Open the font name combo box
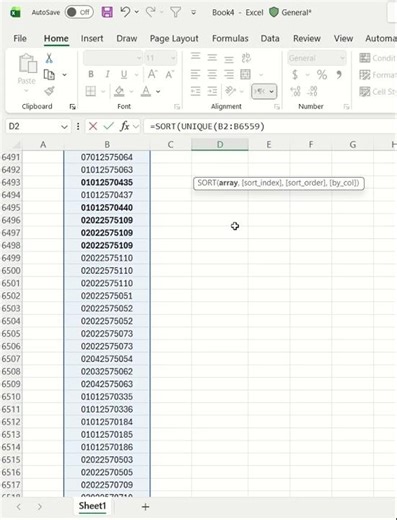397x520 pixels. [x=113, y=58]
